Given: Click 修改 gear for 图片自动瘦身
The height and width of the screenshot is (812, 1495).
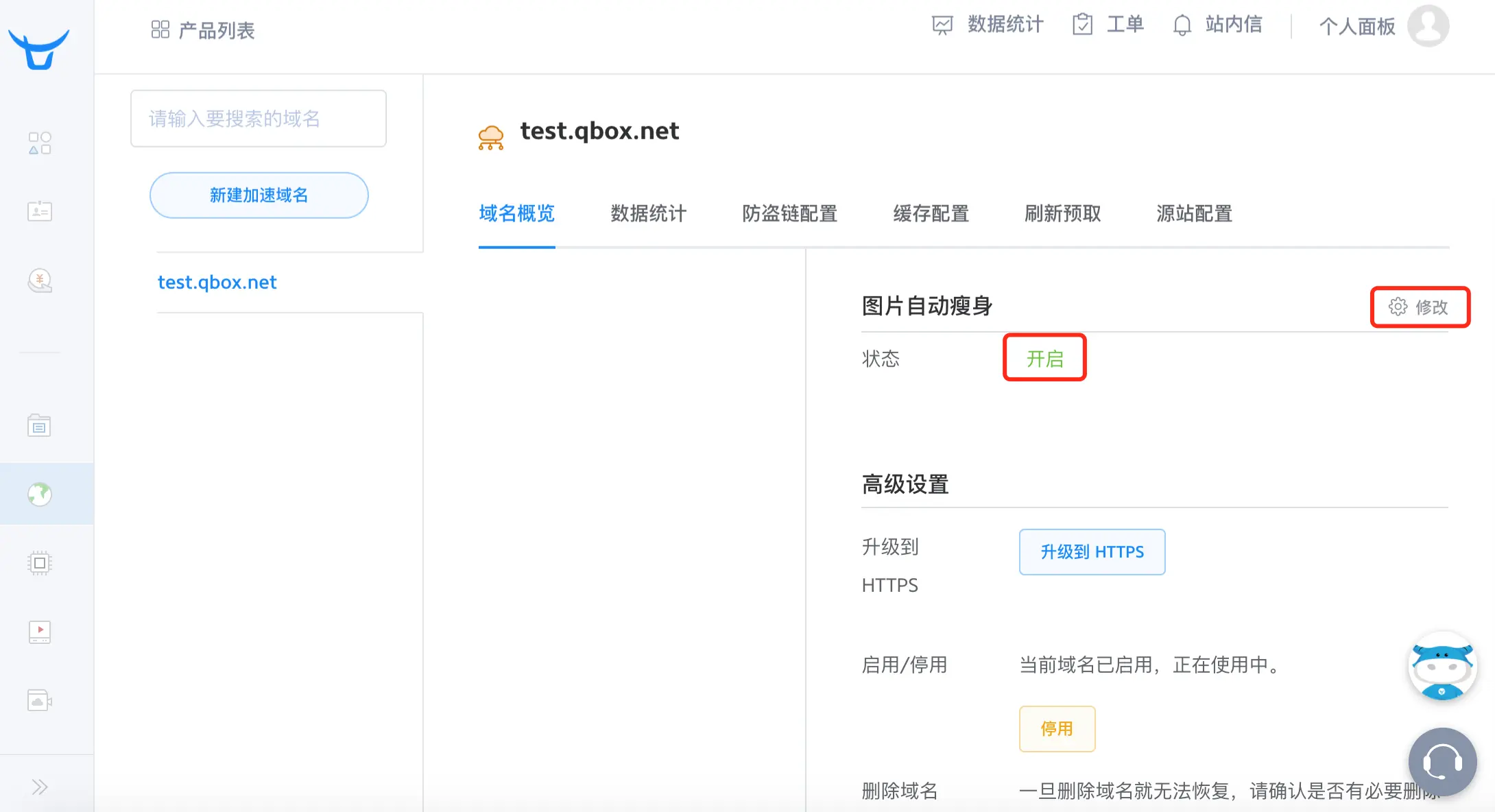Looking at the screenshot, I should point(1418,307).
